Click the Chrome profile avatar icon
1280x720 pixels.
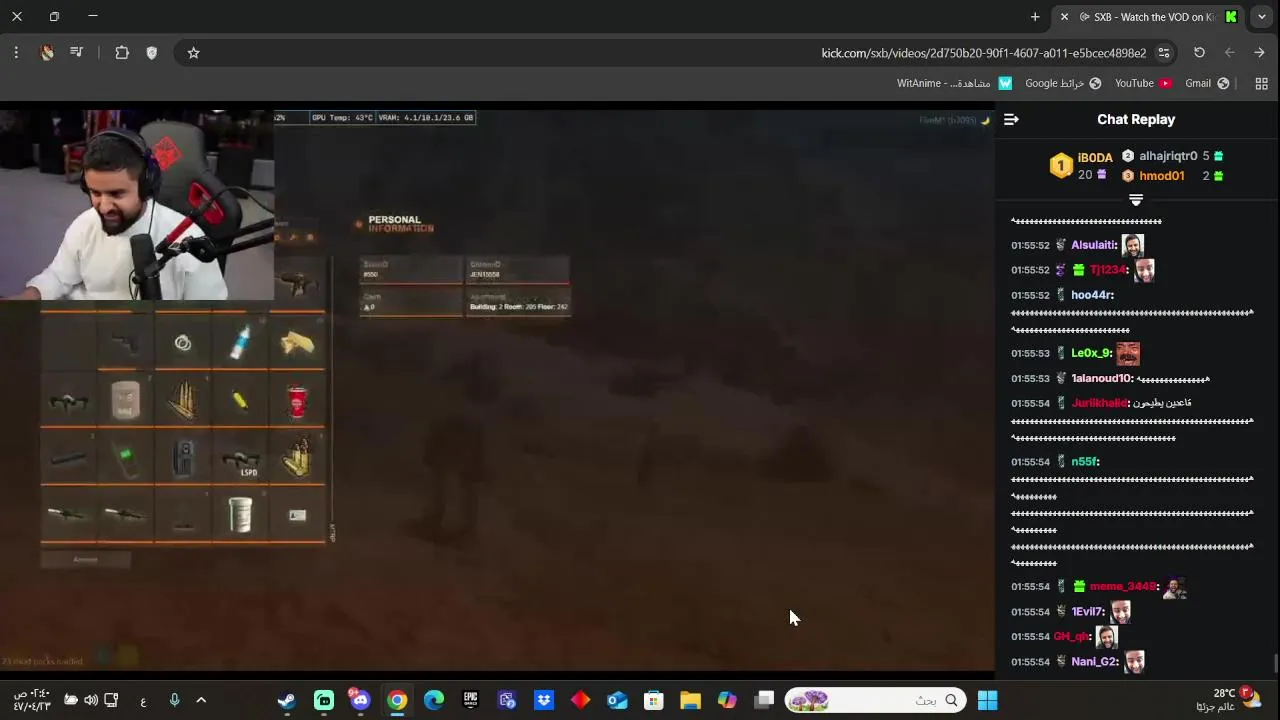[x=47, y=53]
